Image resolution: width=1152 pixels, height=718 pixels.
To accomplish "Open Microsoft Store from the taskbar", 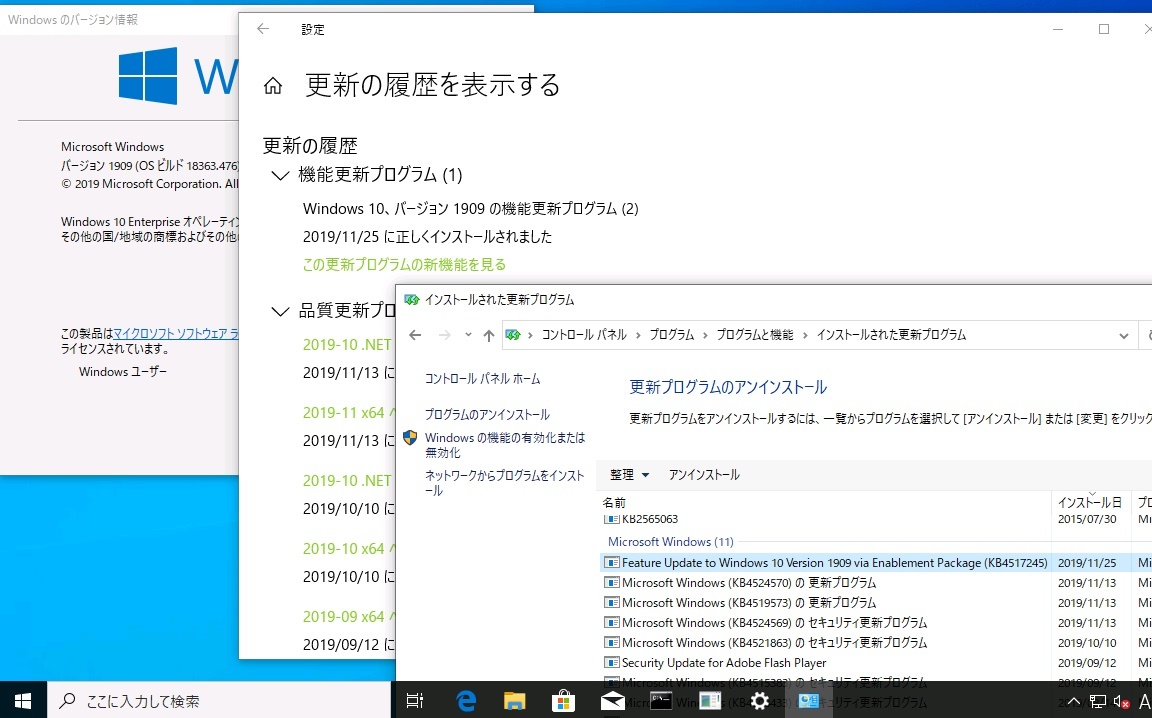I will [x=564, y=701].
